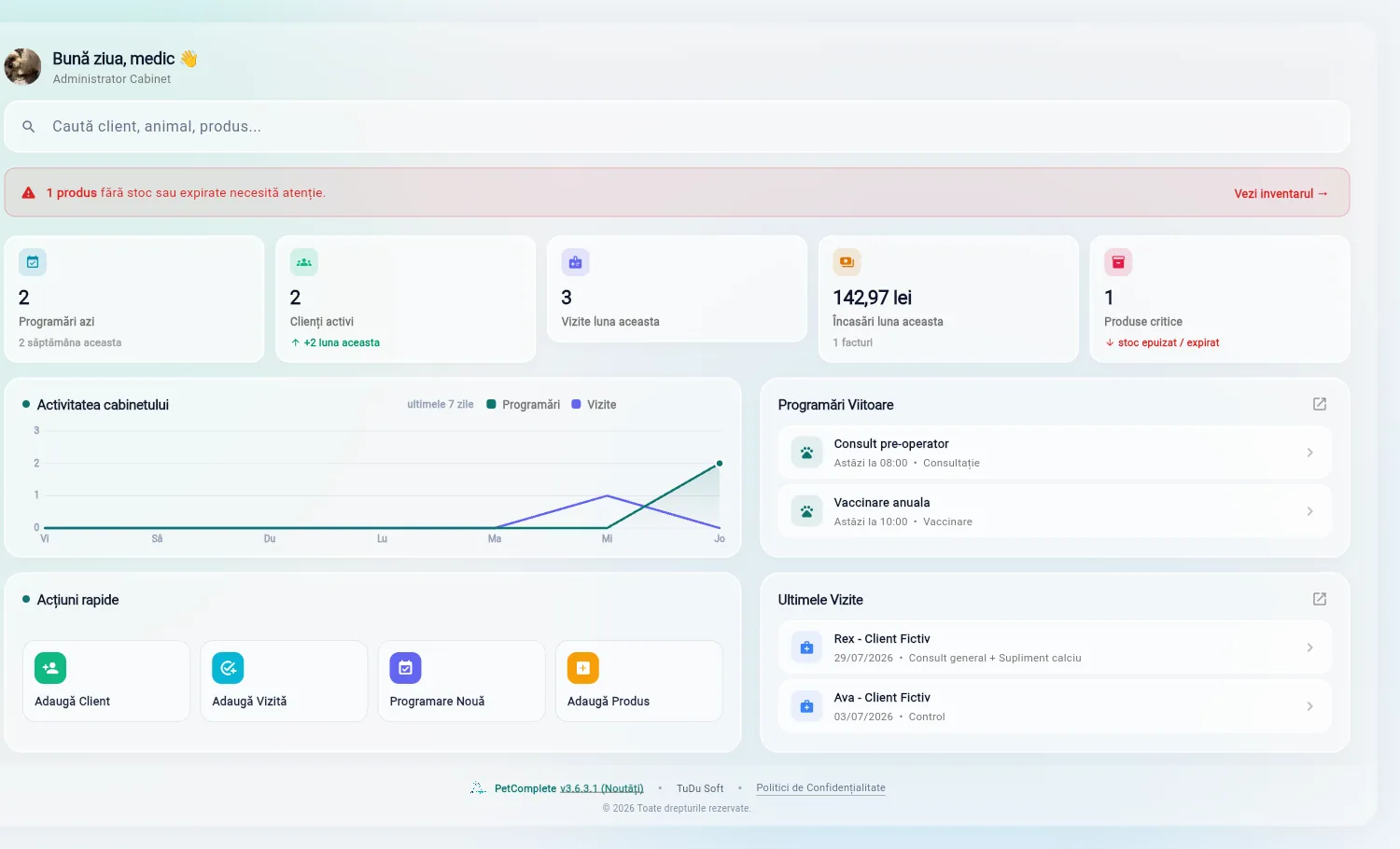Viewport: 1400px width, 849px height.
Task: Click the search magnifier icon
Action: [x=29, y=127]
